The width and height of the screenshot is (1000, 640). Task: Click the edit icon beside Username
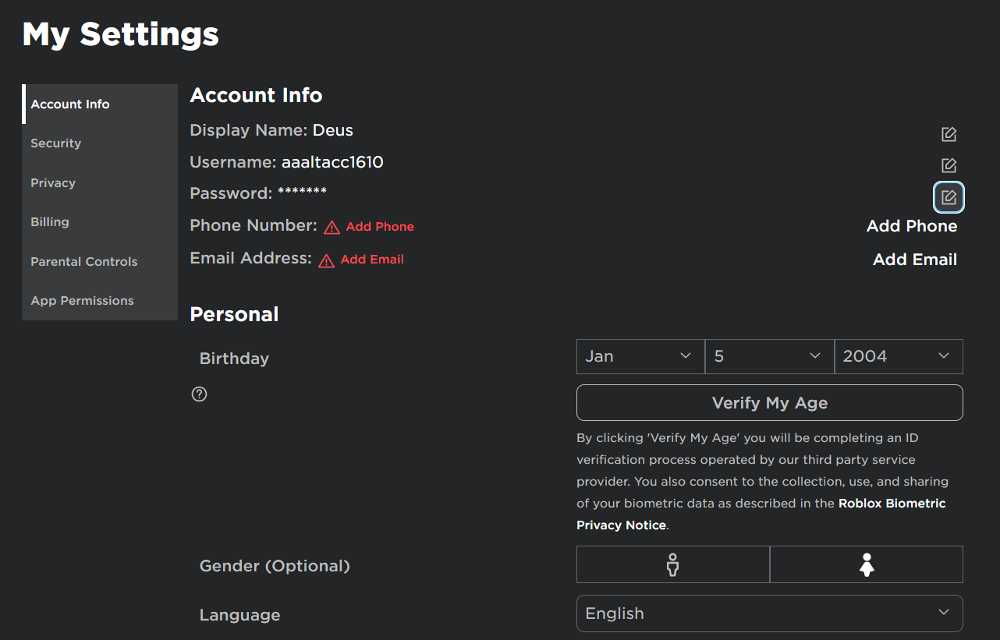point(948,165)
